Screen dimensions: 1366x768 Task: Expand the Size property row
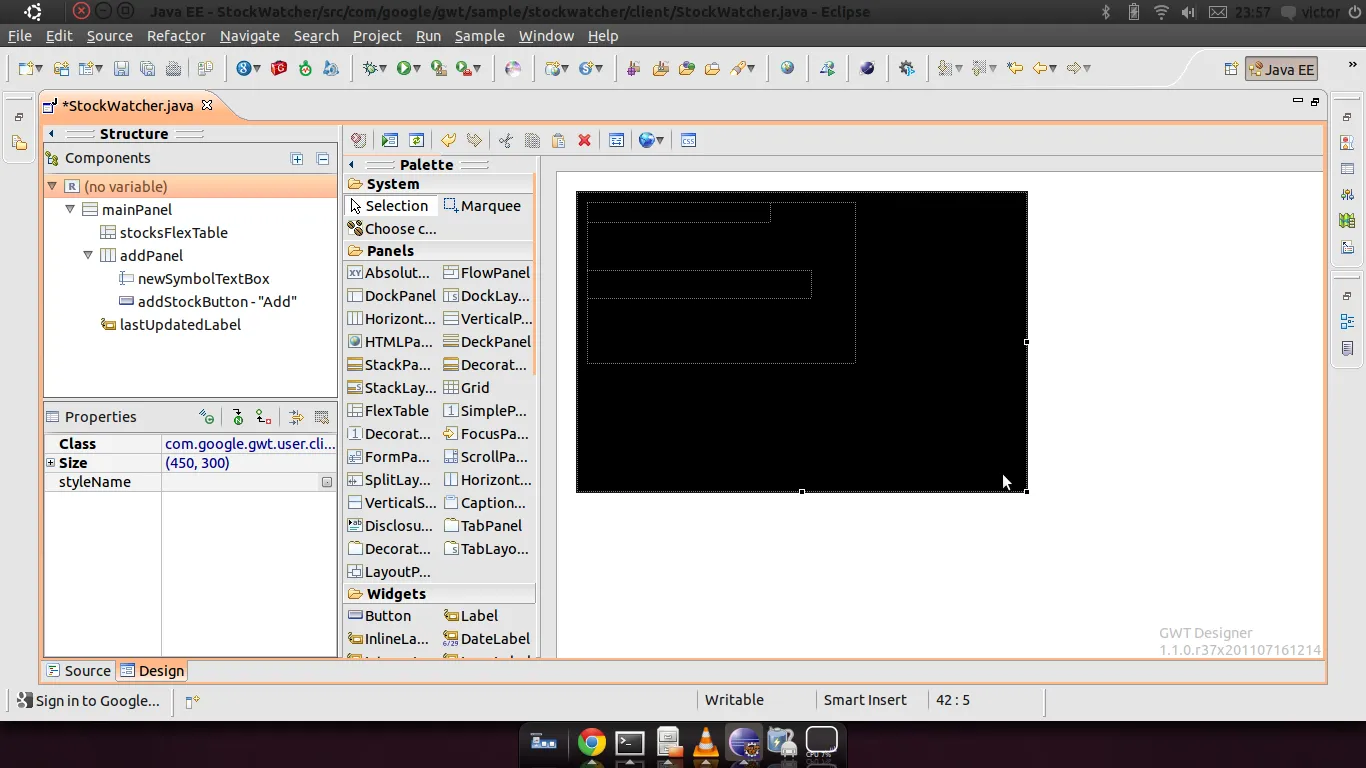click(50, 463)
